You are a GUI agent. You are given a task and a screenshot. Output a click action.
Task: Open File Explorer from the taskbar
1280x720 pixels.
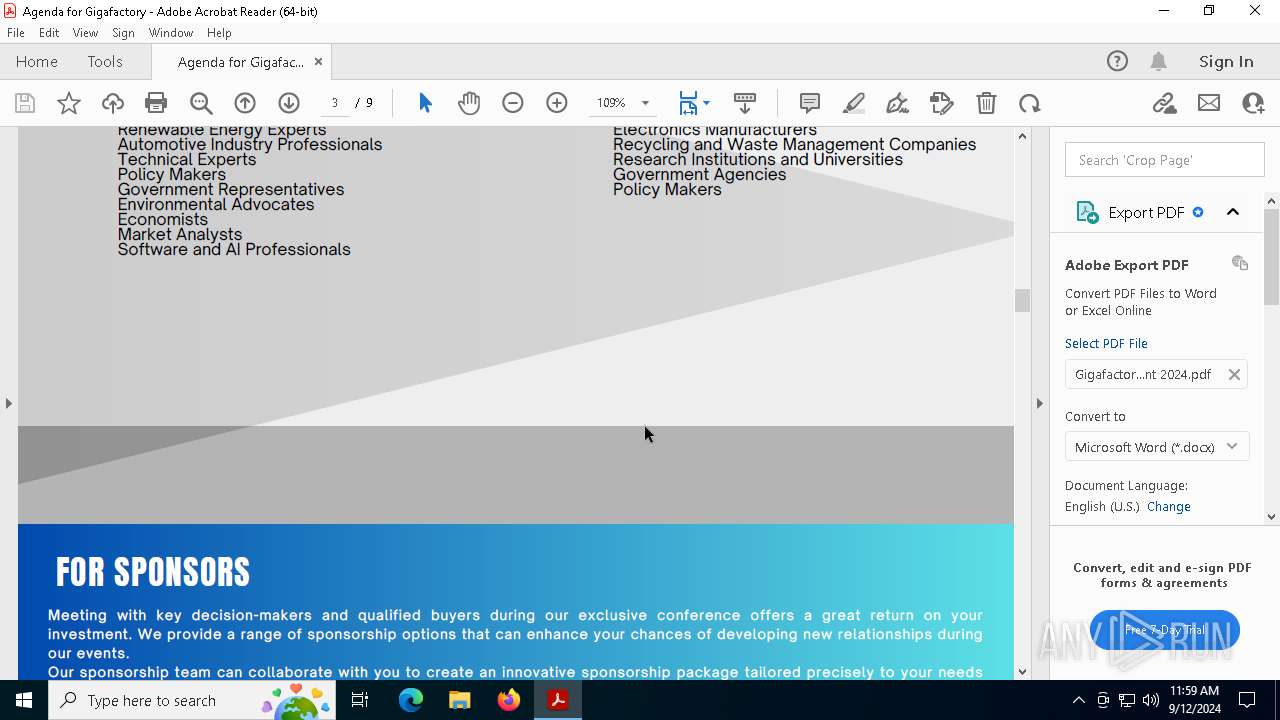459,700
